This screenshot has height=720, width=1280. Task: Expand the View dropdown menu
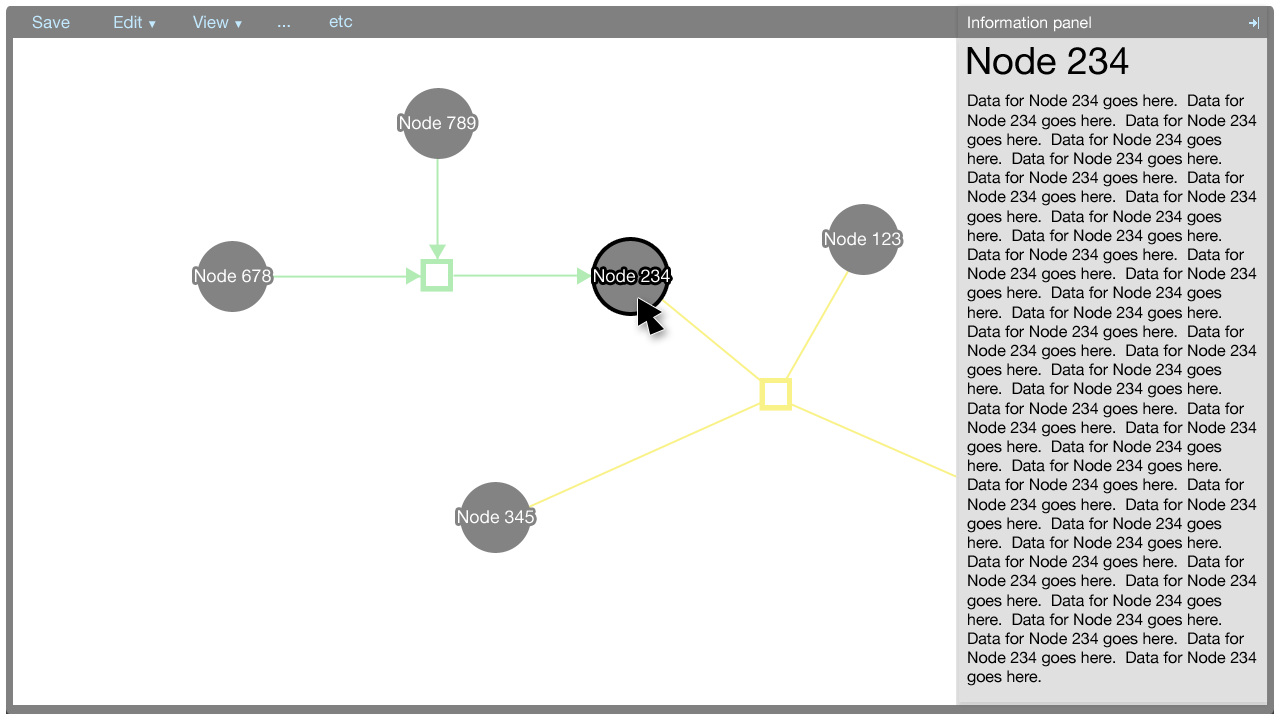[217, 22]
